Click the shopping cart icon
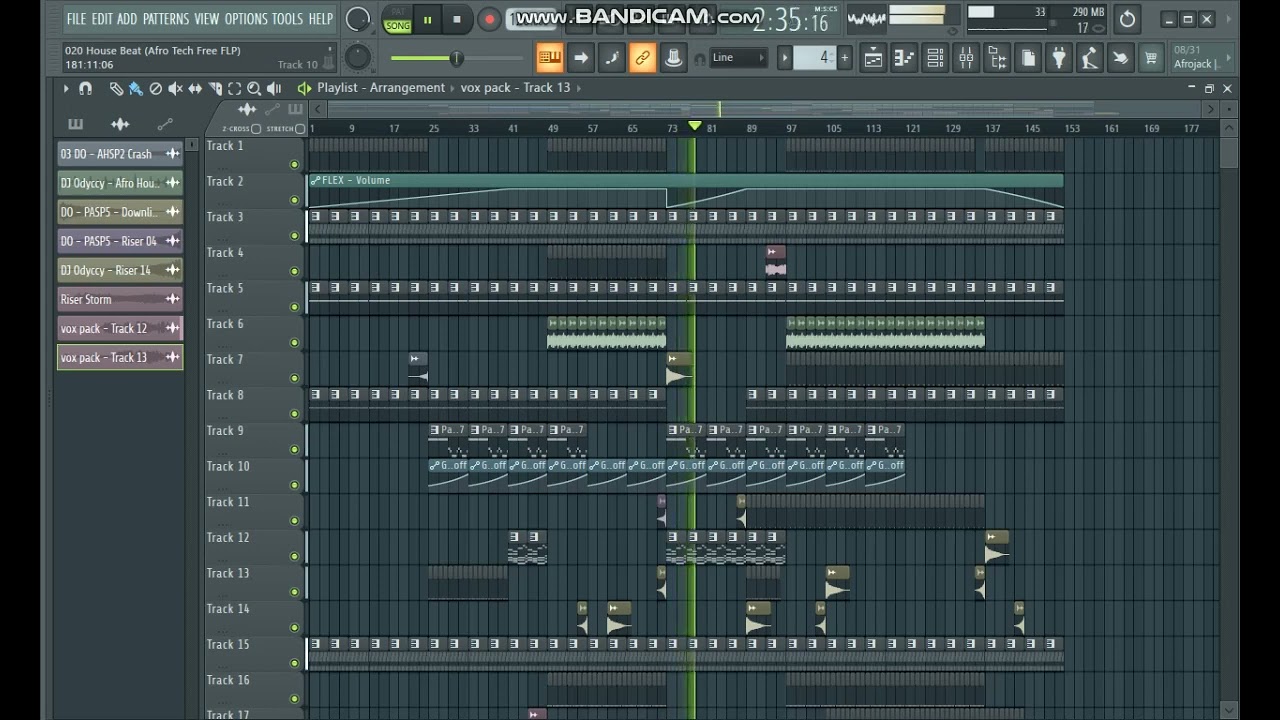This screenshot has width=1280, height=720. point(1151,58)
